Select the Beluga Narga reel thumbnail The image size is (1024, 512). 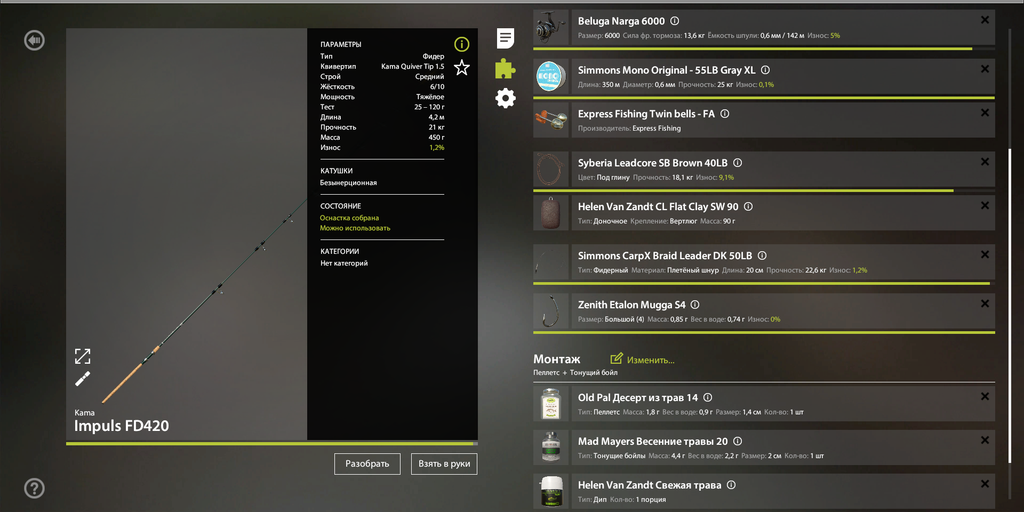(551, 27)
